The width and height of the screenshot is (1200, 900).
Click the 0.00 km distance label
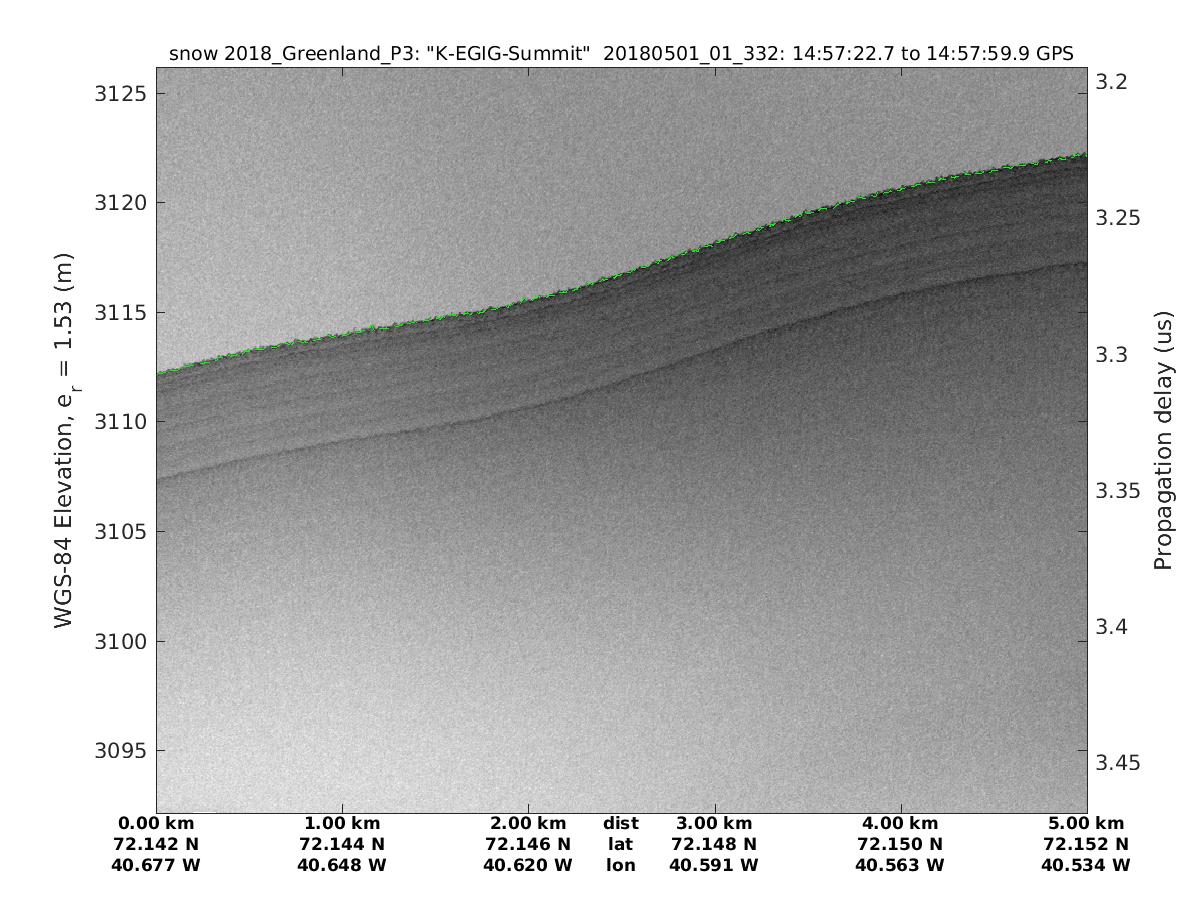(157, 824)
